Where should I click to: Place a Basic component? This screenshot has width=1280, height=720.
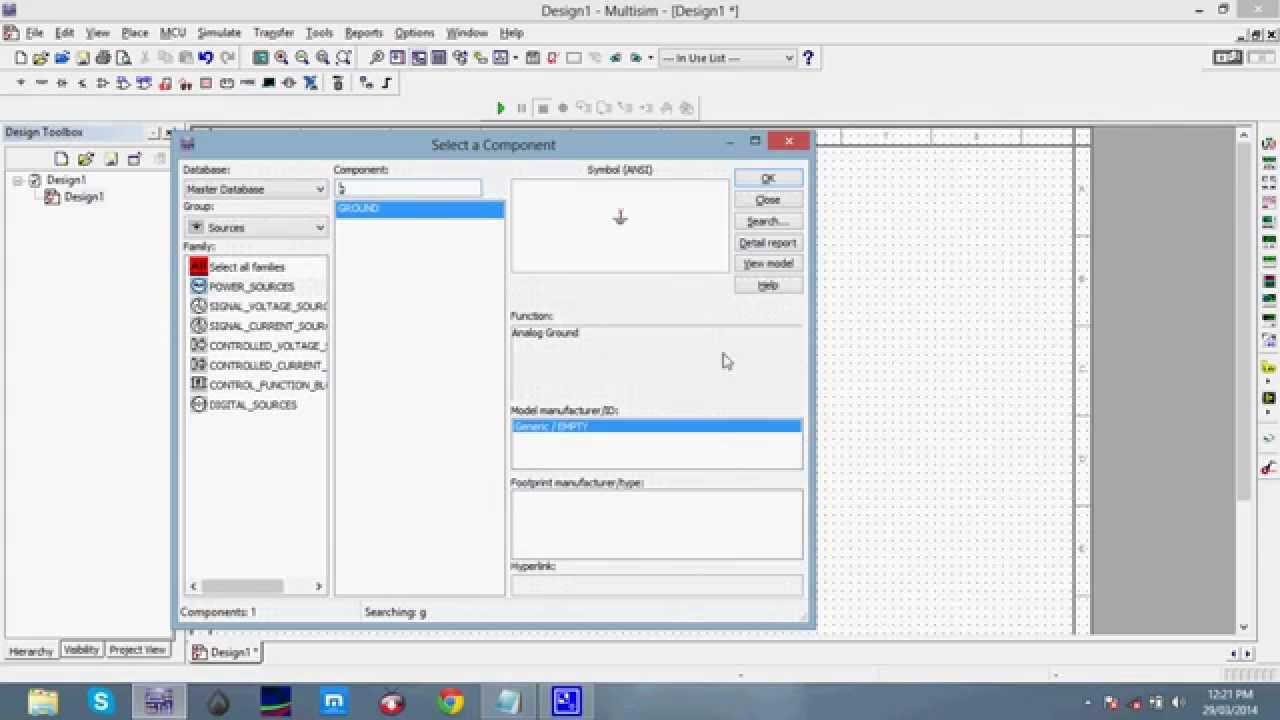(x=41, y=83)
